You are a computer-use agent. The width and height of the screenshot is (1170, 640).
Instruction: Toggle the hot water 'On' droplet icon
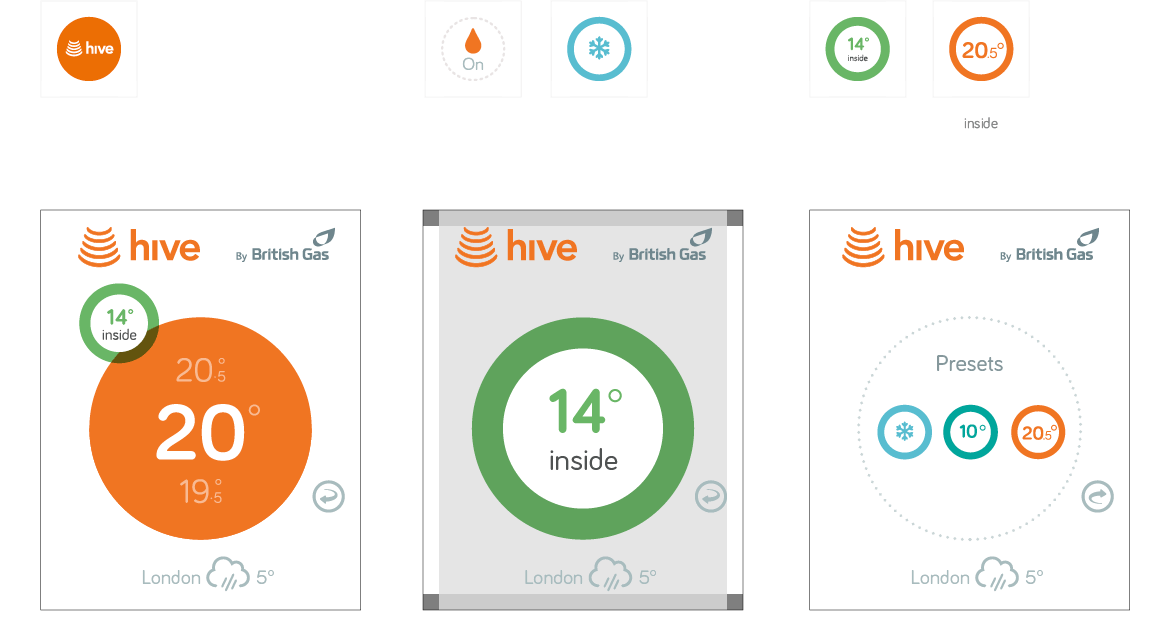click(x=473, y=48)
